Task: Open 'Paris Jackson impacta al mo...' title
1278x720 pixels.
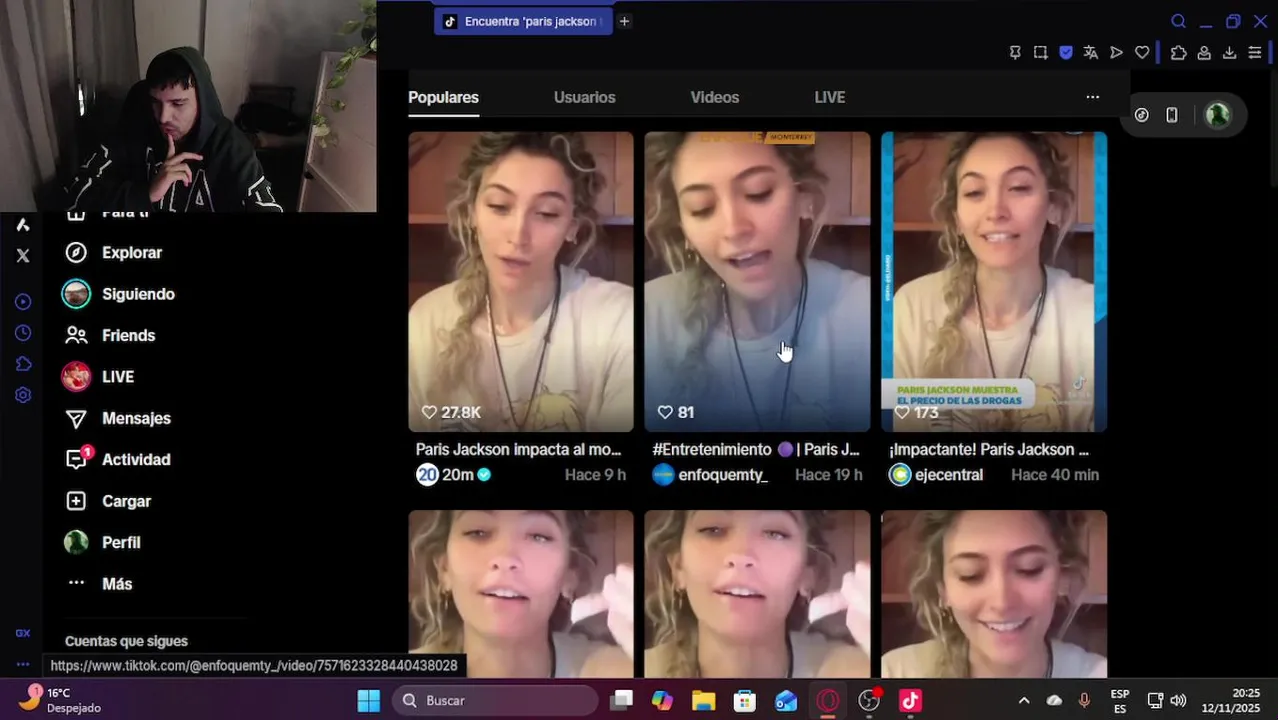Action: [518, 450]
